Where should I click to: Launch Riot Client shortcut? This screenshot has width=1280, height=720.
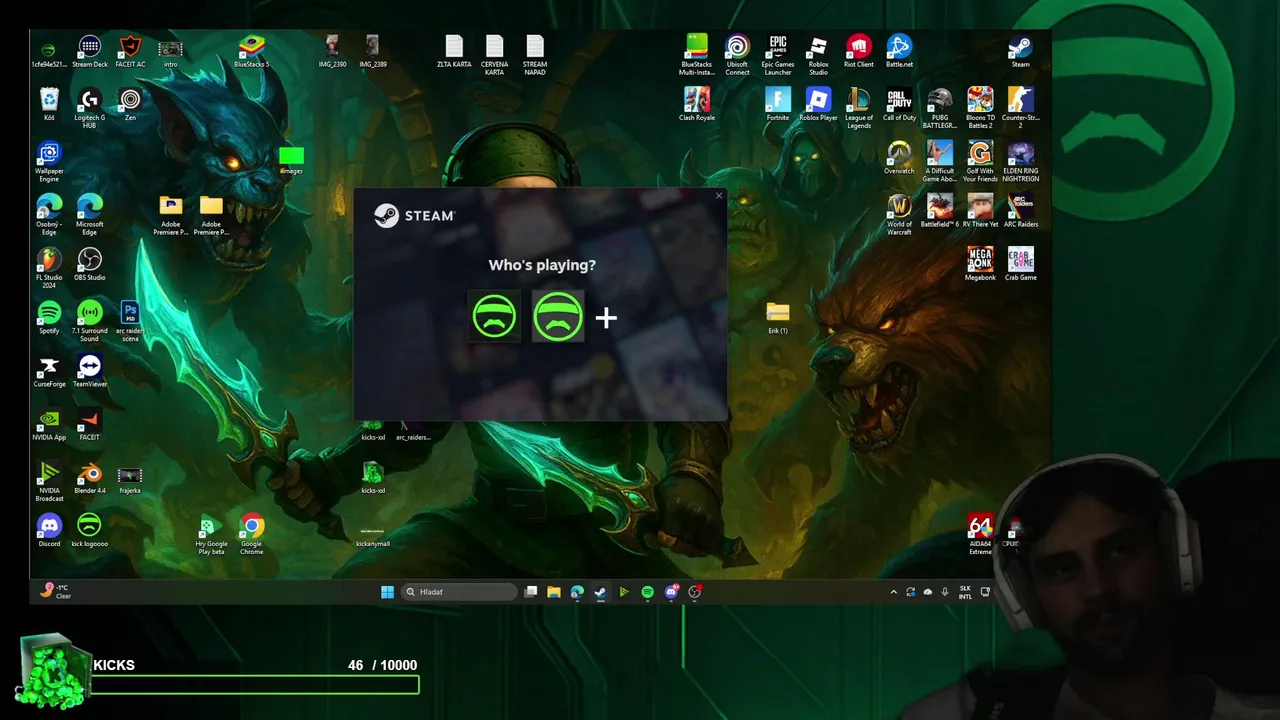858,52
